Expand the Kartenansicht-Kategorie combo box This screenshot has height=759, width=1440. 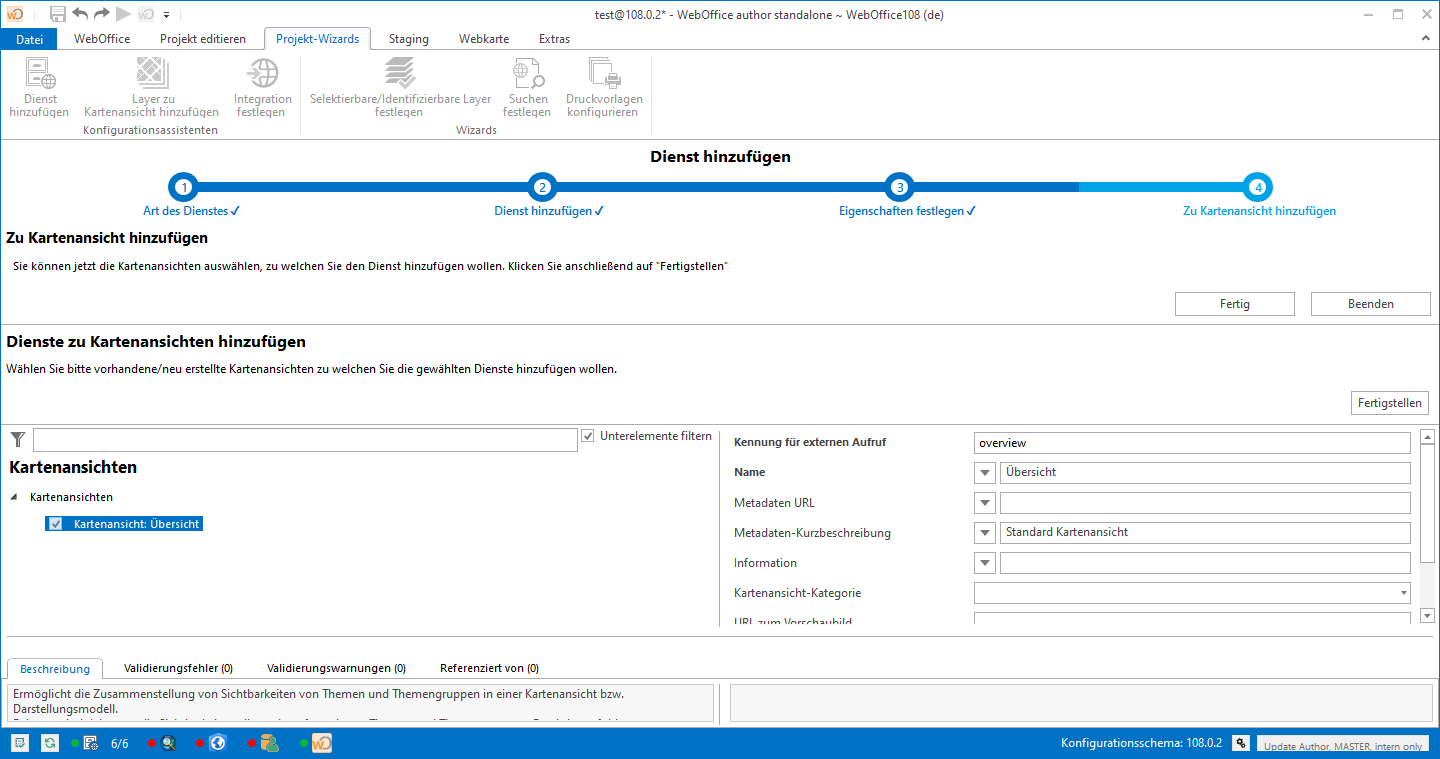(1402, 594)
